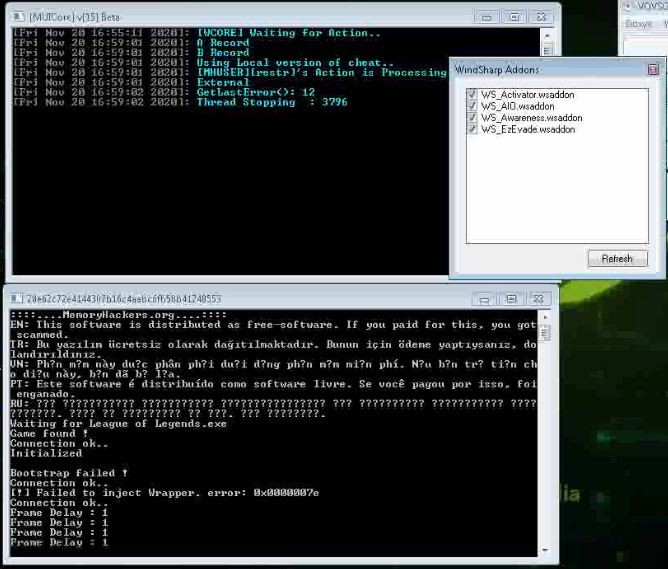Click scrollbar thumb in MUICore console
Viewport: 668px width, 569px height.
[x=547, y=49]
